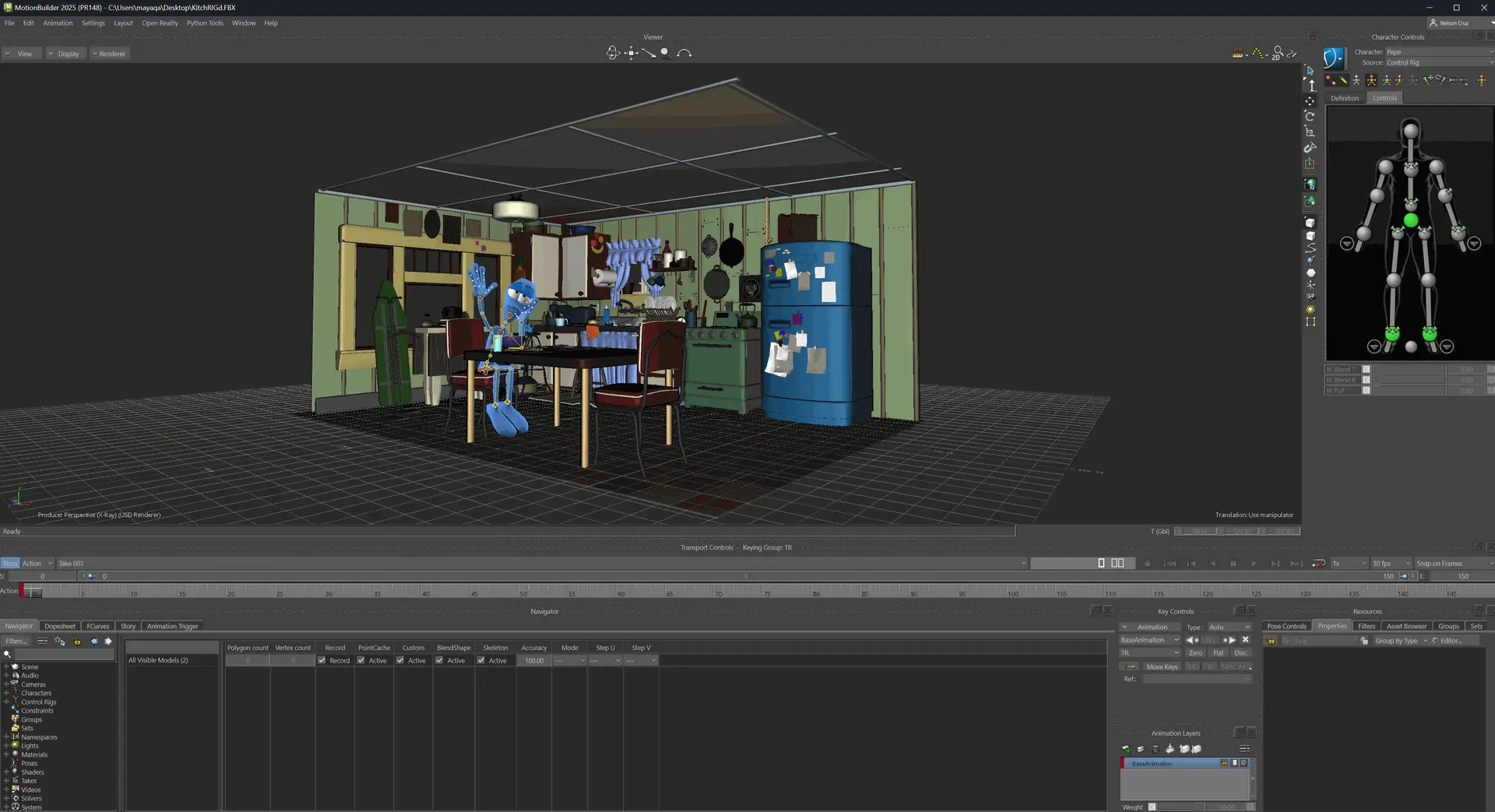Click the Navigator search field
This screenshot has width=1495, height=812.
[x=64, y=654]
